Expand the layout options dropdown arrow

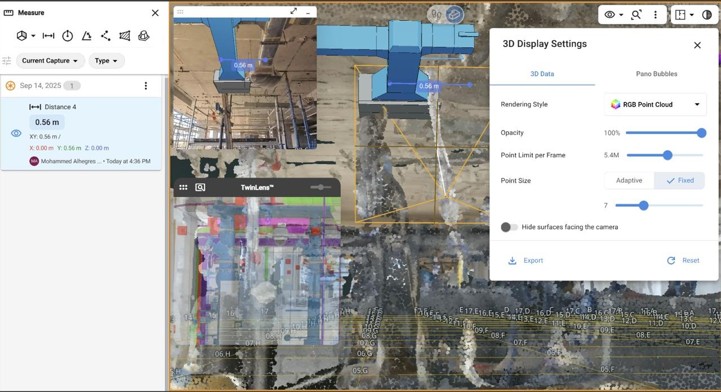(692, 15)
